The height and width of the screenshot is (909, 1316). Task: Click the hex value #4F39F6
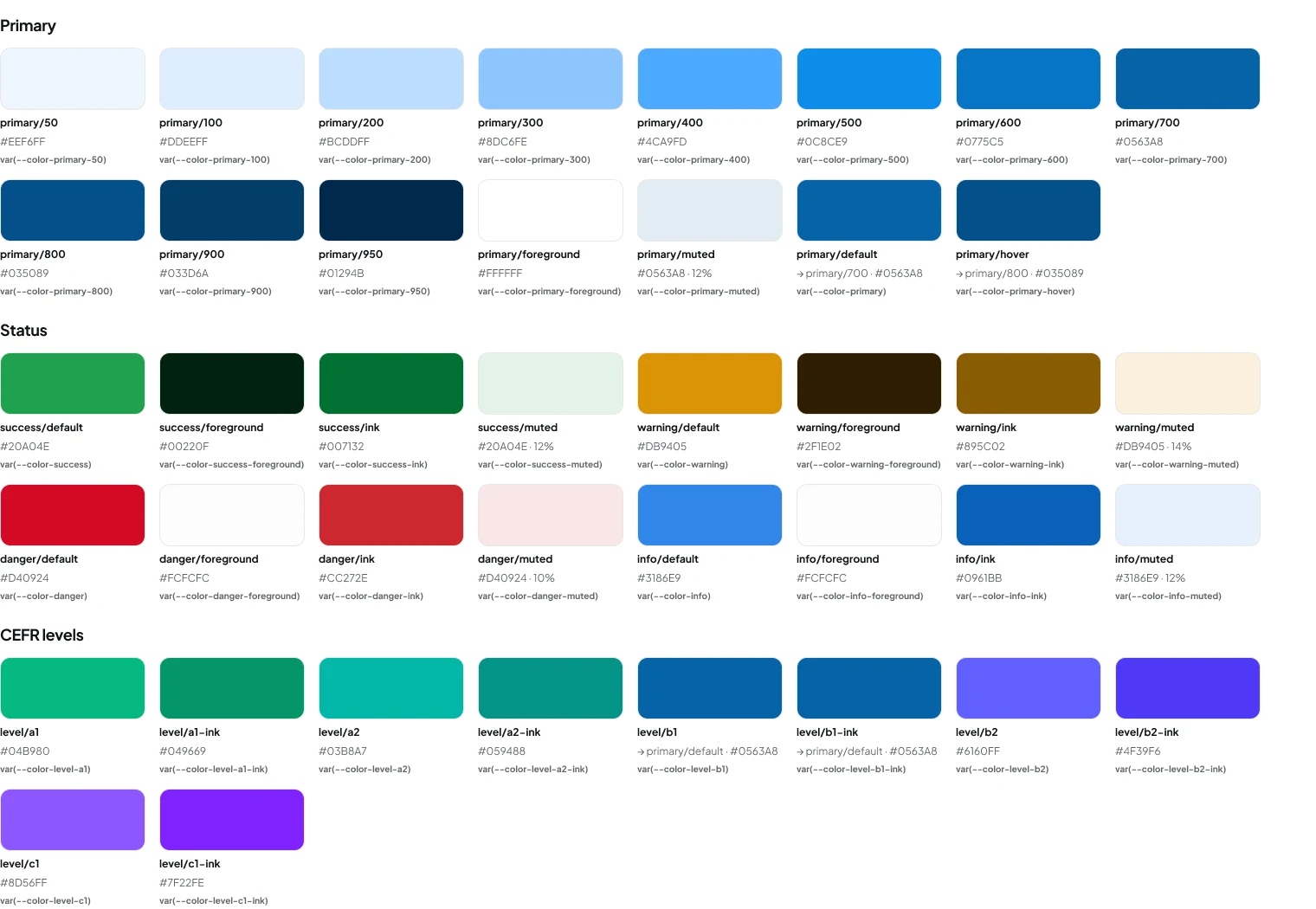pyautogui.click(x=1138, y=751)
